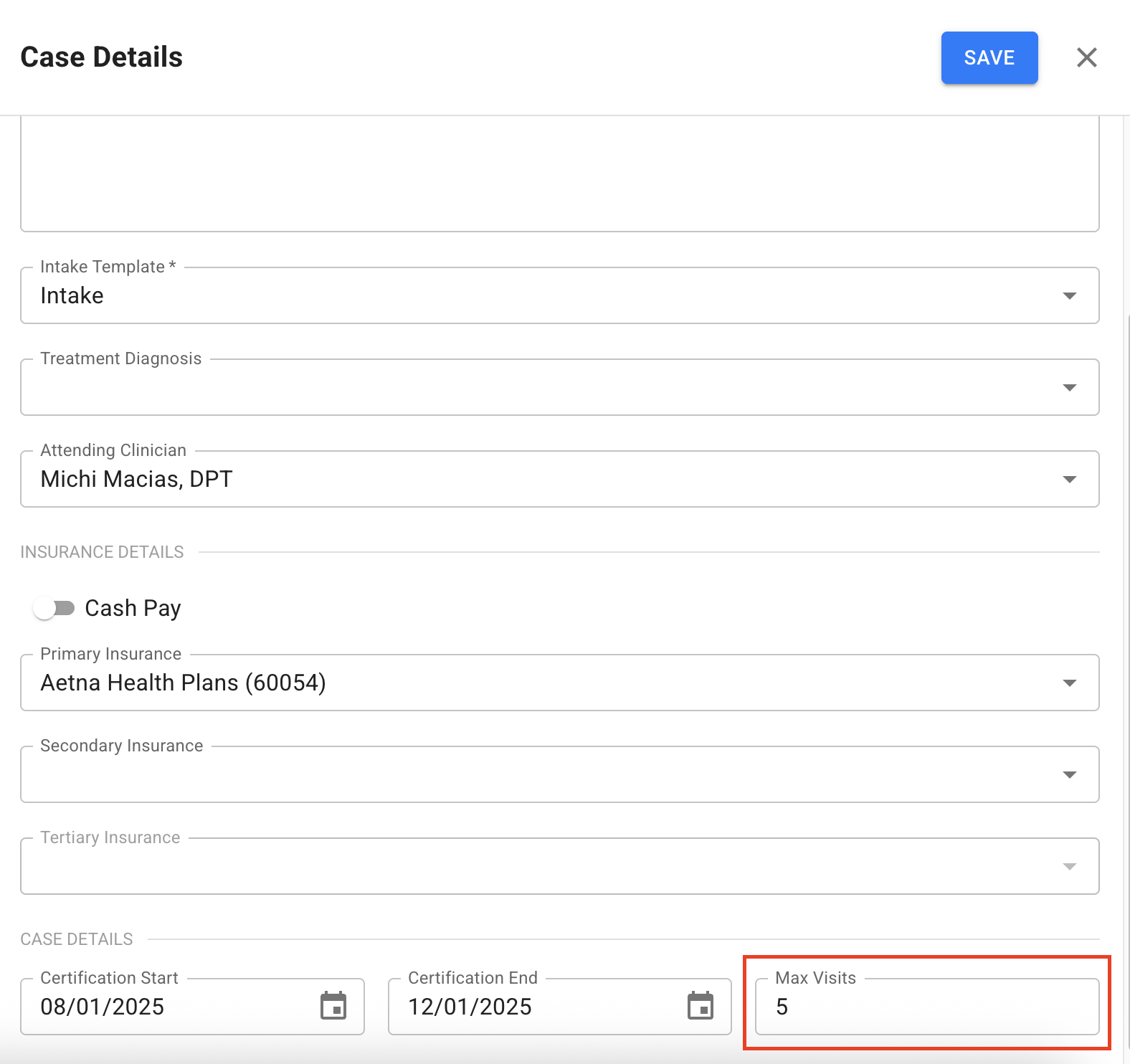Click the Intake Template dropdown arrow
The width and height of the screenshot is (1130, 1064).
pos(1069,296)
